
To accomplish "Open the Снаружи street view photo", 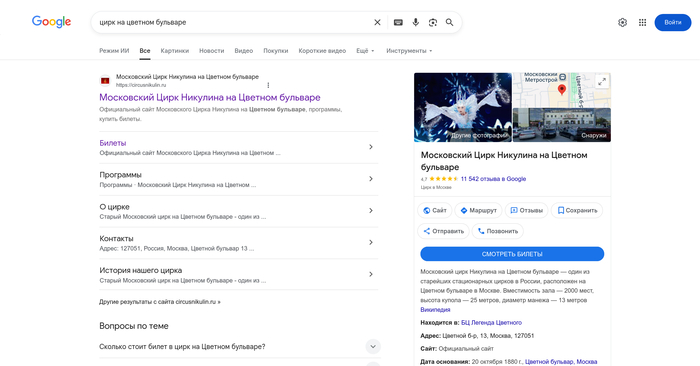I will (x=562, y=125).
